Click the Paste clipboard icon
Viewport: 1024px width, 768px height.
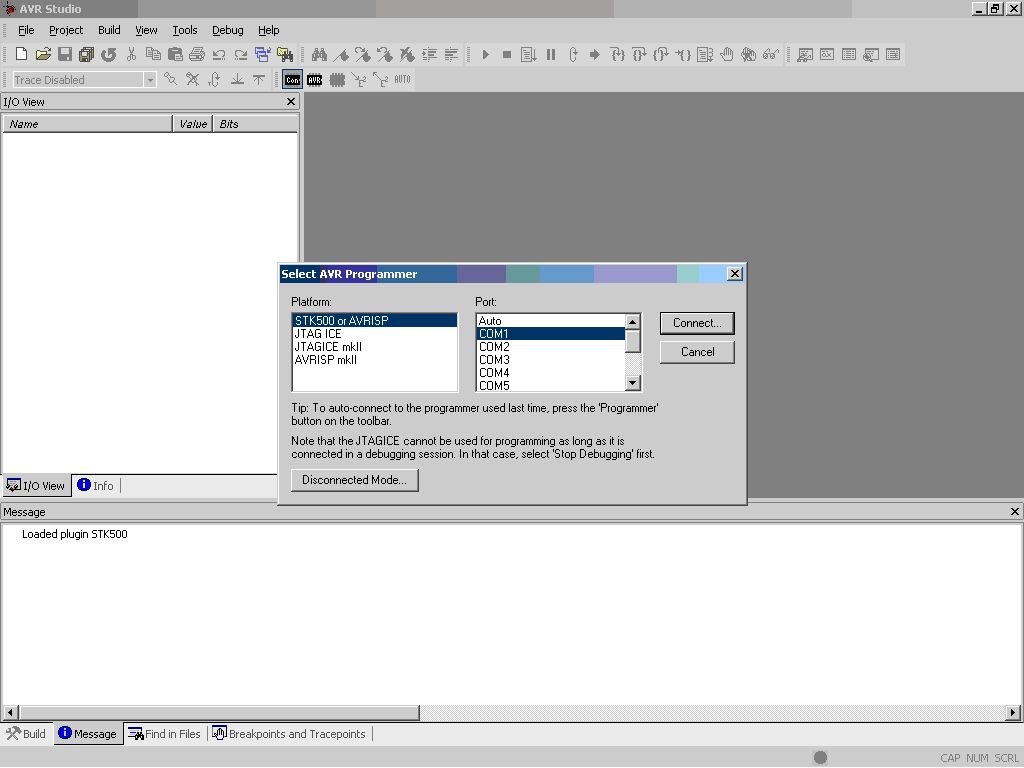pyautogui.click(x=175, y=54)
